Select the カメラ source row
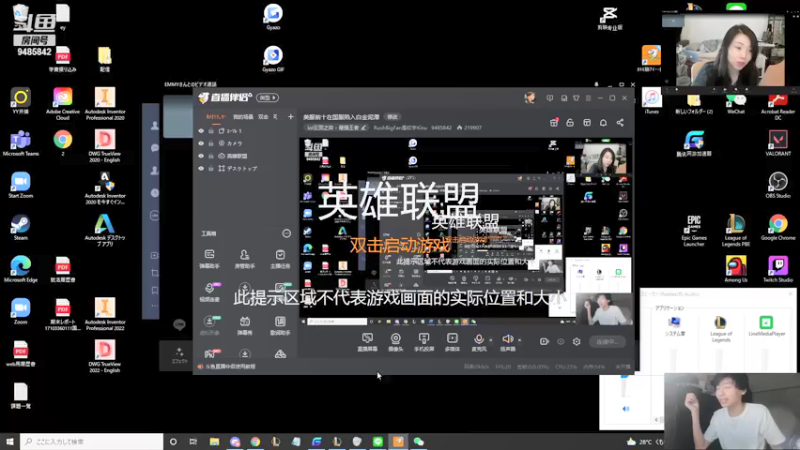Screen dimensions: 800x450 click(246, 143)
